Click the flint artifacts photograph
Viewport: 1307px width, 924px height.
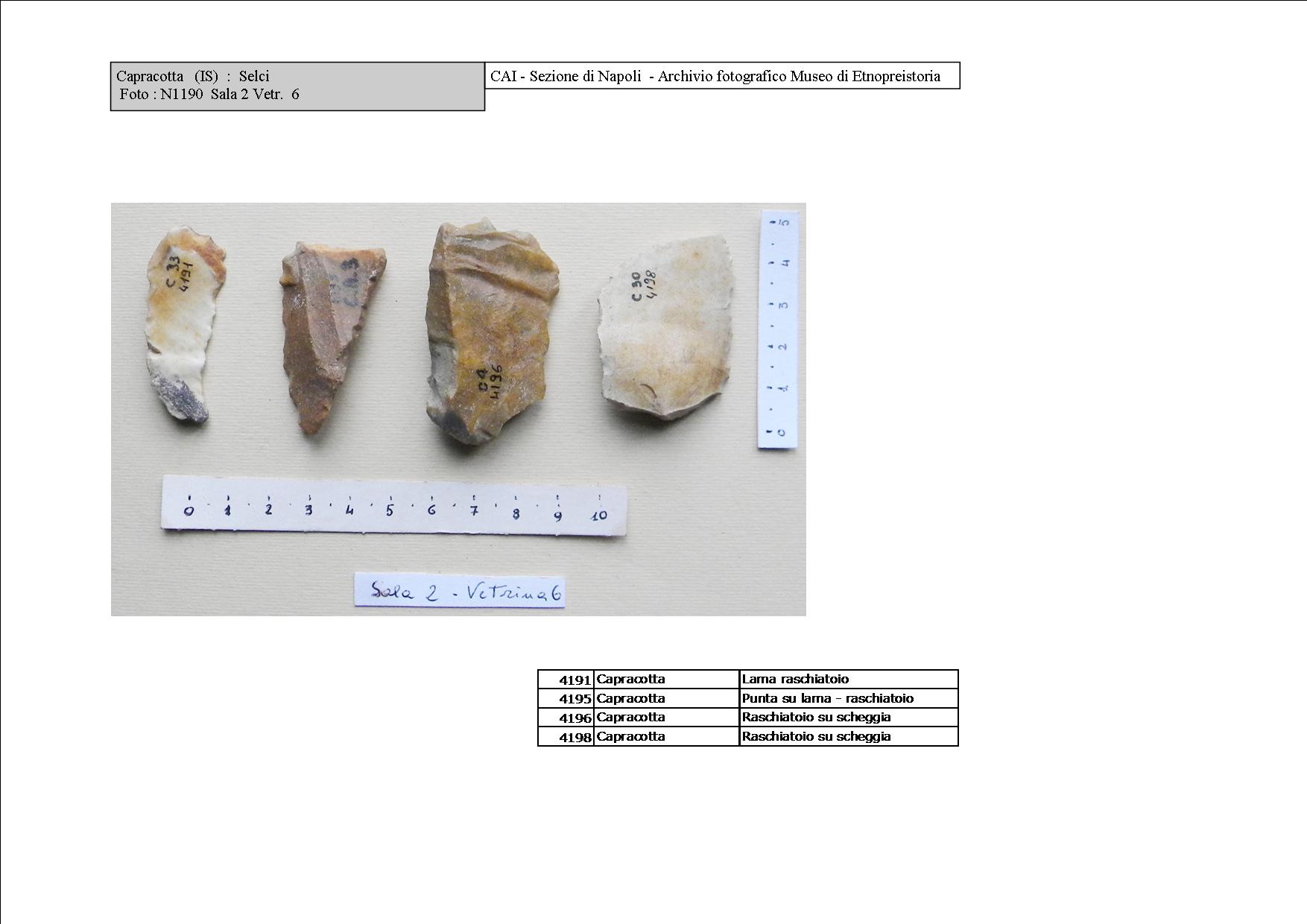pos(458,409)
